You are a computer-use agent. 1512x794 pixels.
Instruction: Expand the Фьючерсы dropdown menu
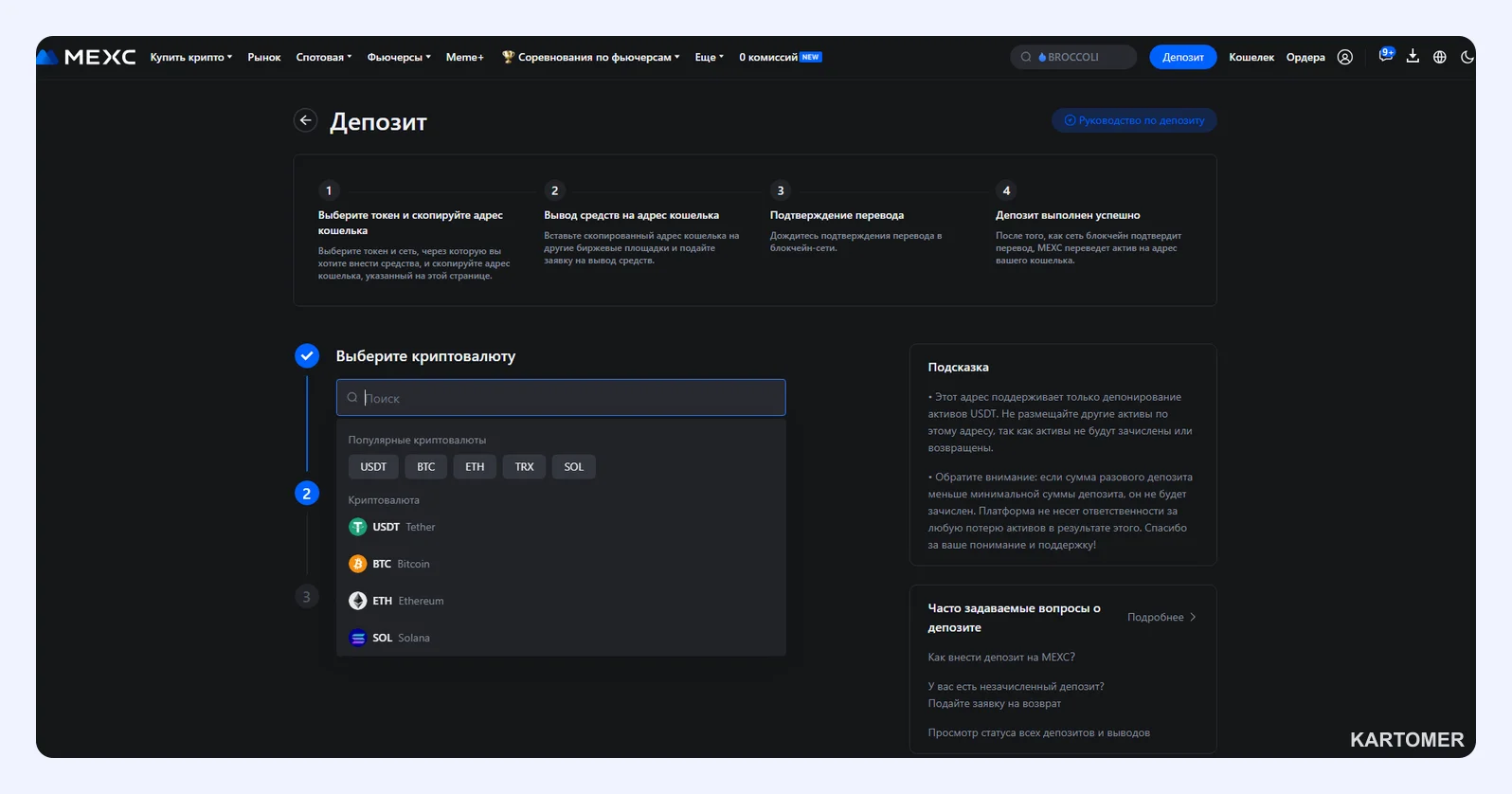click(399, 57)
